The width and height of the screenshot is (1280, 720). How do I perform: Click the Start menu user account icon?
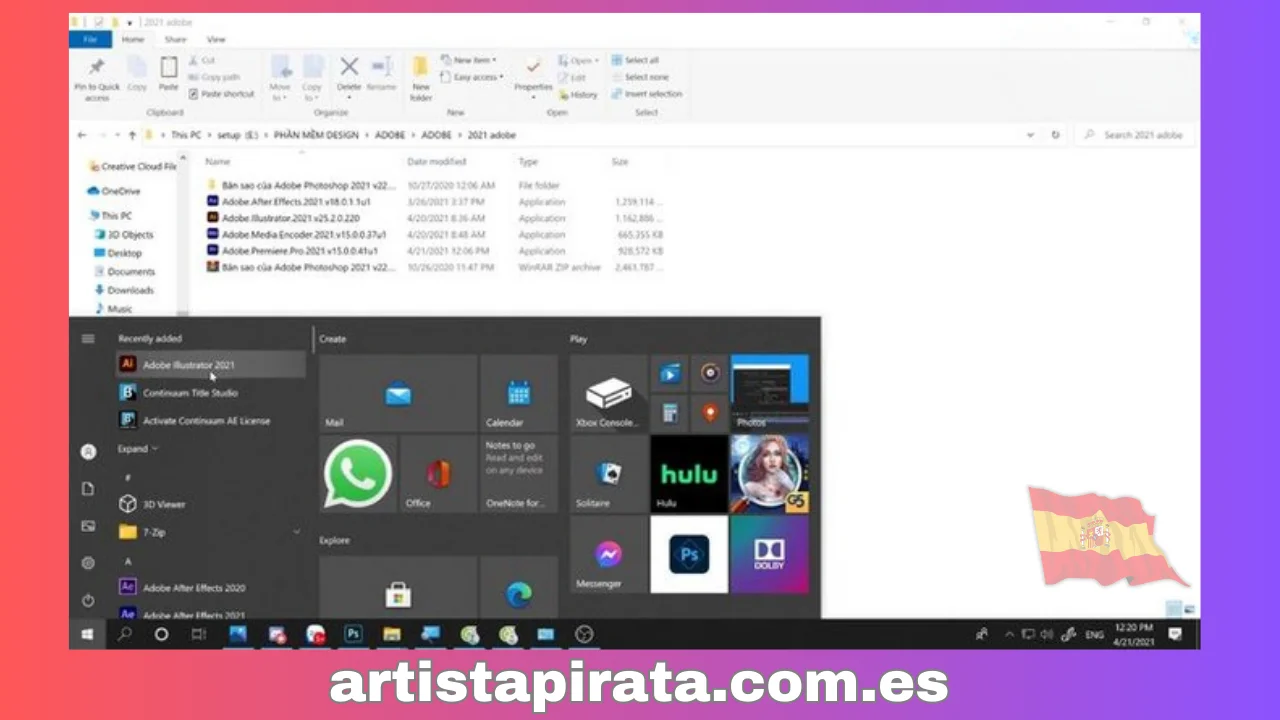(88, 452)
